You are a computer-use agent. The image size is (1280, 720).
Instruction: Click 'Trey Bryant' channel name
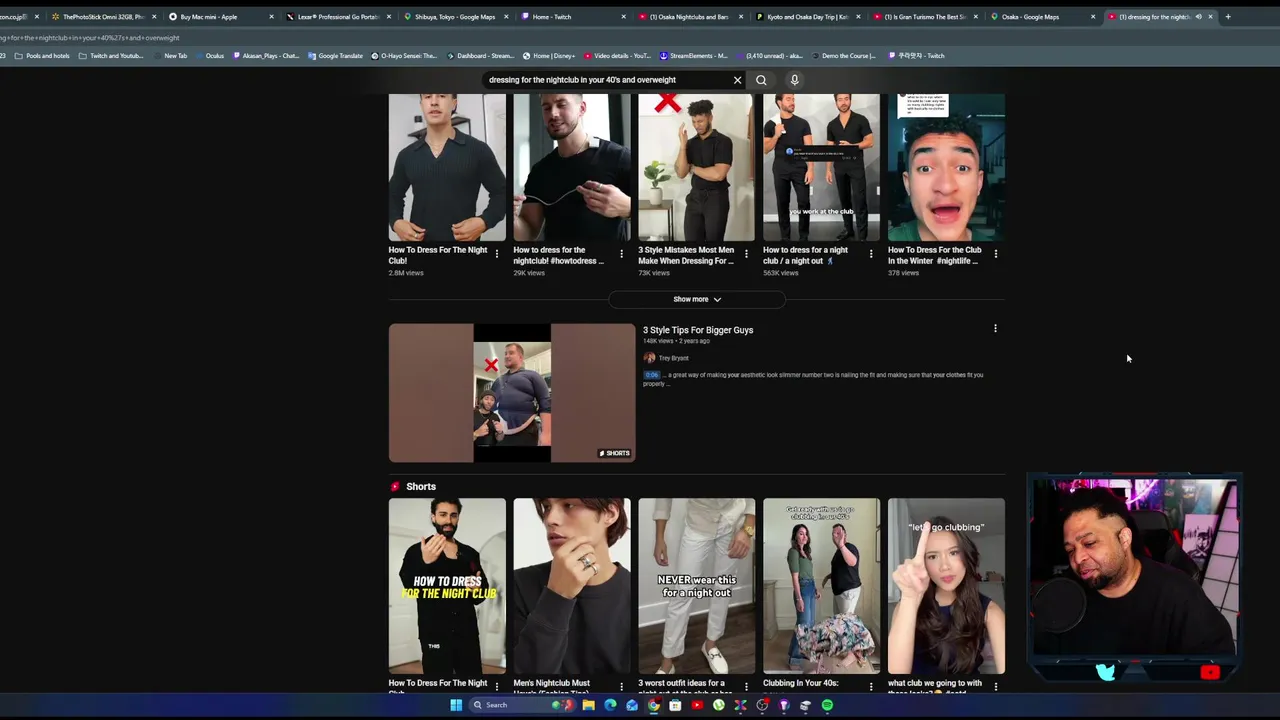(673, 358)
